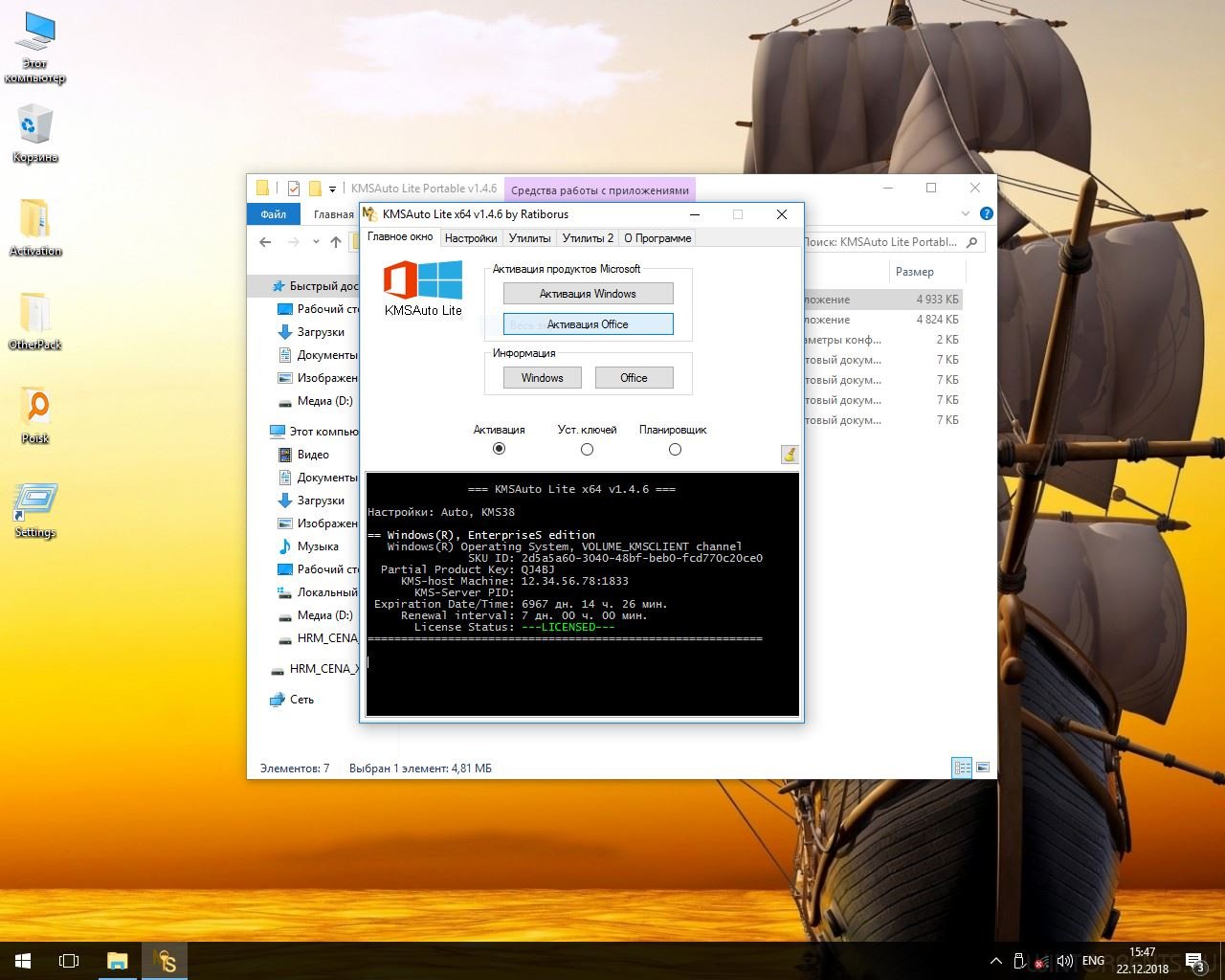Select Локальный диск in navigation tree

(x=318, y=592)
